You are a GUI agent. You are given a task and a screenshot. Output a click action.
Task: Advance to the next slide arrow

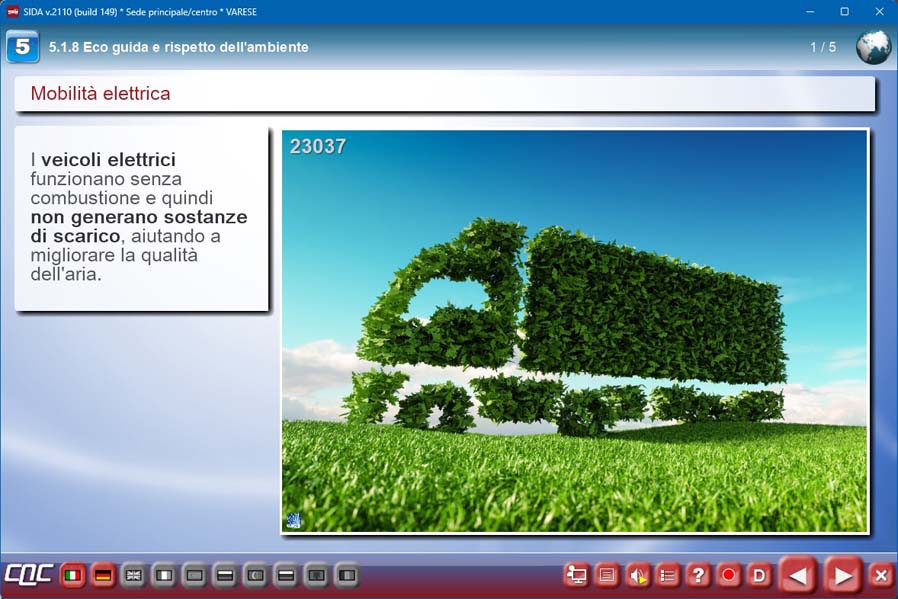pos(843,575)
